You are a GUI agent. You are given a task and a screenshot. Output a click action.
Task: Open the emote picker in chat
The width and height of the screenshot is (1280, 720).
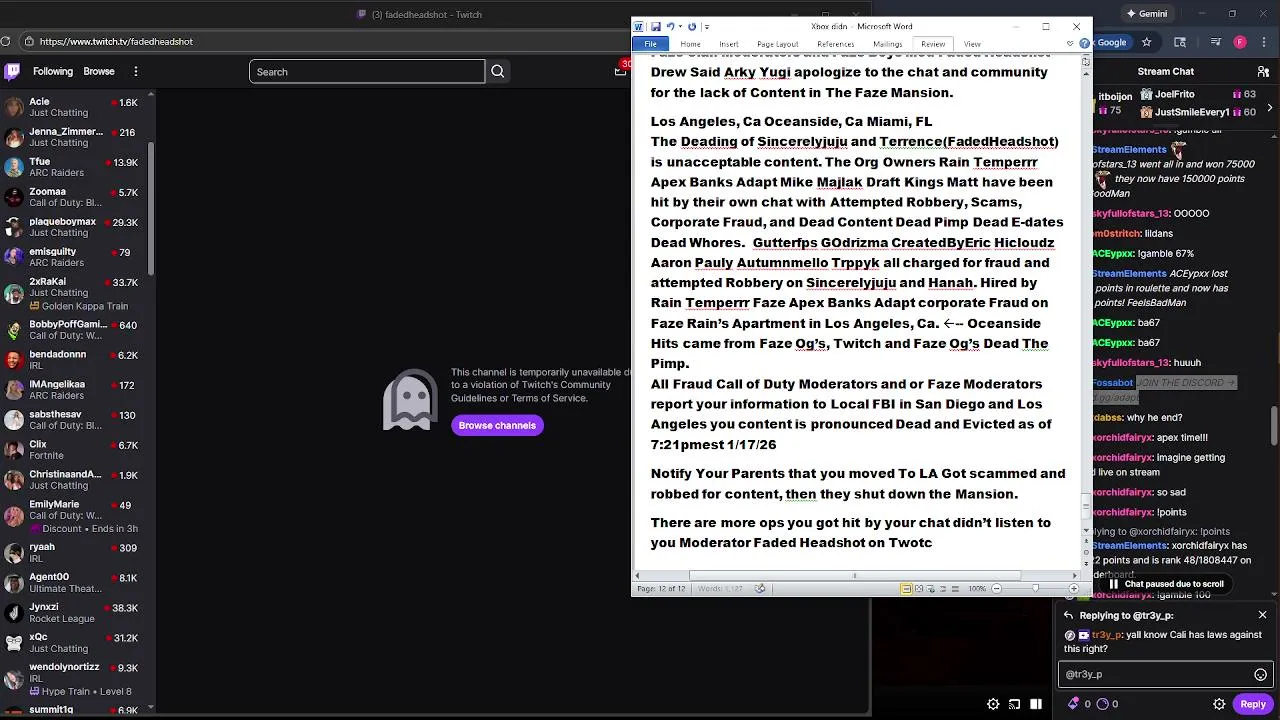click(1260, 674)
